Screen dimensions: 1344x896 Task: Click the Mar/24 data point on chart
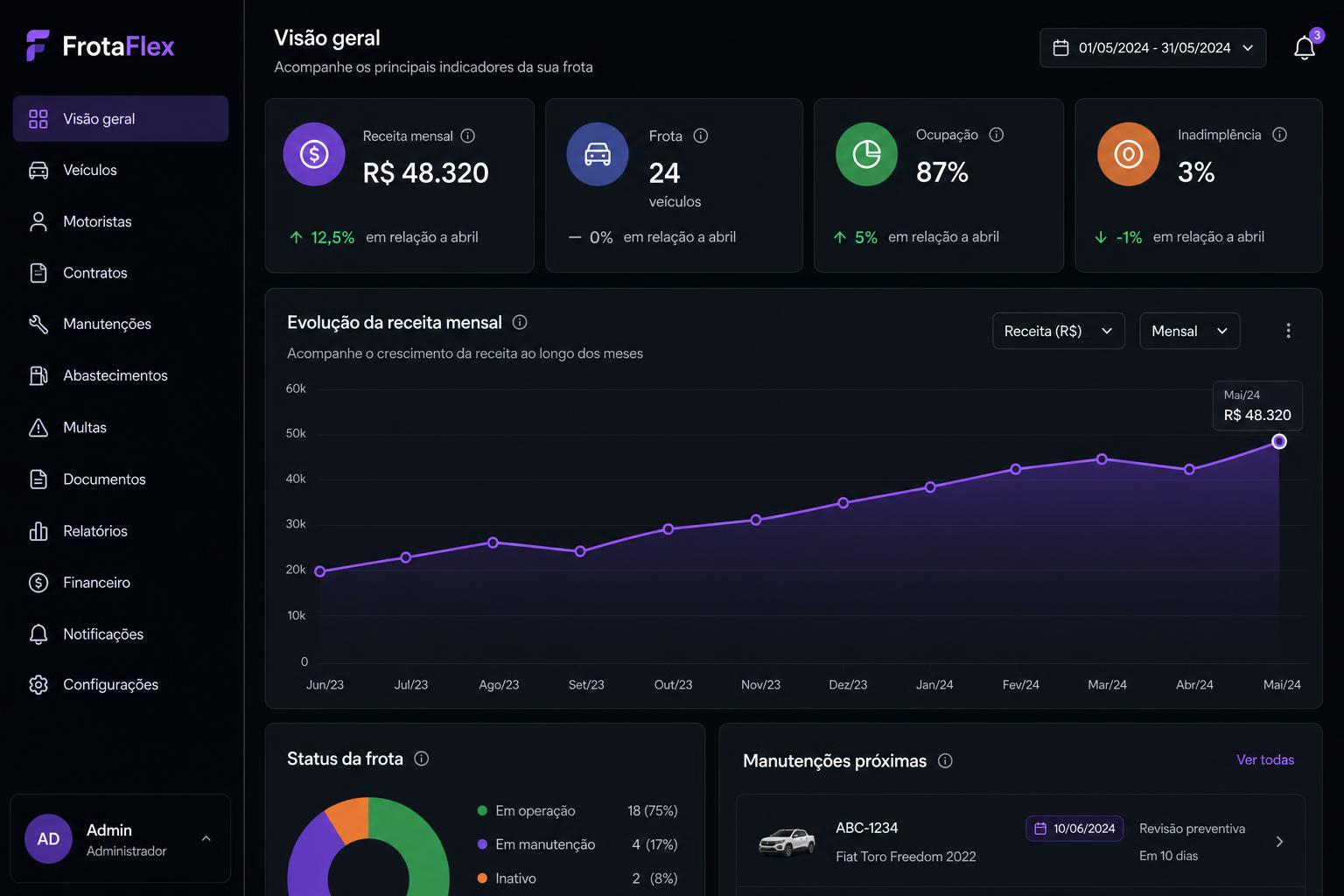[1102, 459]
